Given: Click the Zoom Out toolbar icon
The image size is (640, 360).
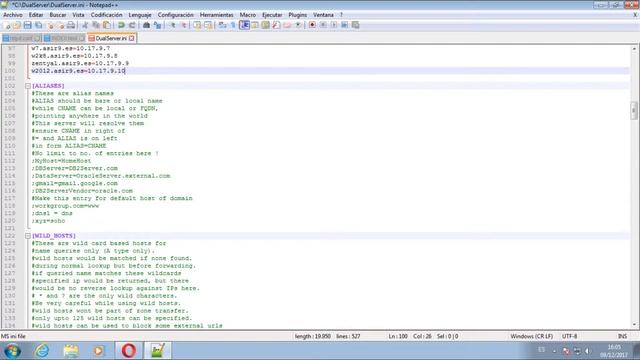Looking at the screenshot, I should click(183, 25).
